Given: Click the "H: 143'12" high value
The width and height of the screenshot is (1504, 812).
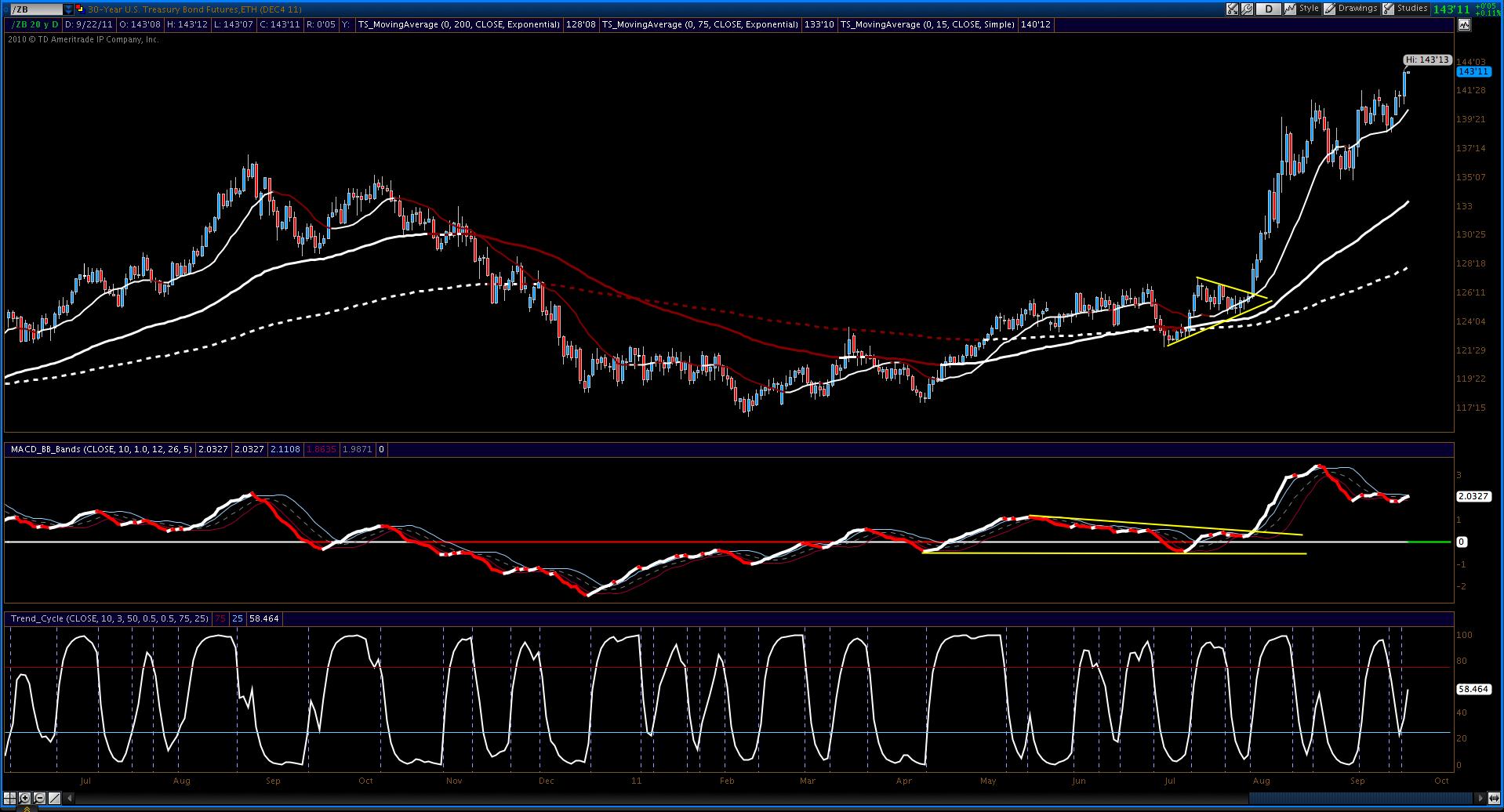Looking at the screenshot, I should click(187, 25).
